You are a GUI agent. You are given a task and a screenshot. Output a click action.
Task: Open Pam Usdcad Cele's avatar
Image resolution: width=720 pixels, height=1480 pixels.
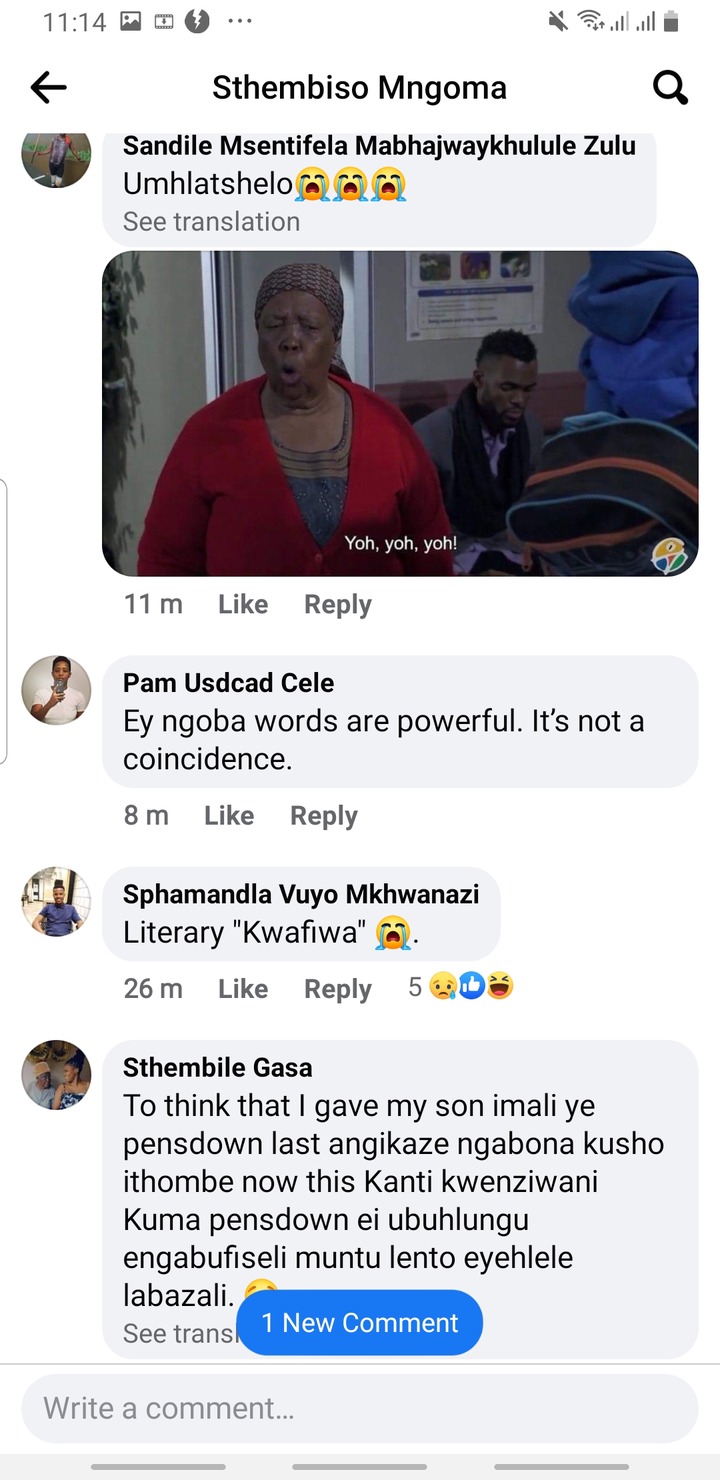pos(56,691)
